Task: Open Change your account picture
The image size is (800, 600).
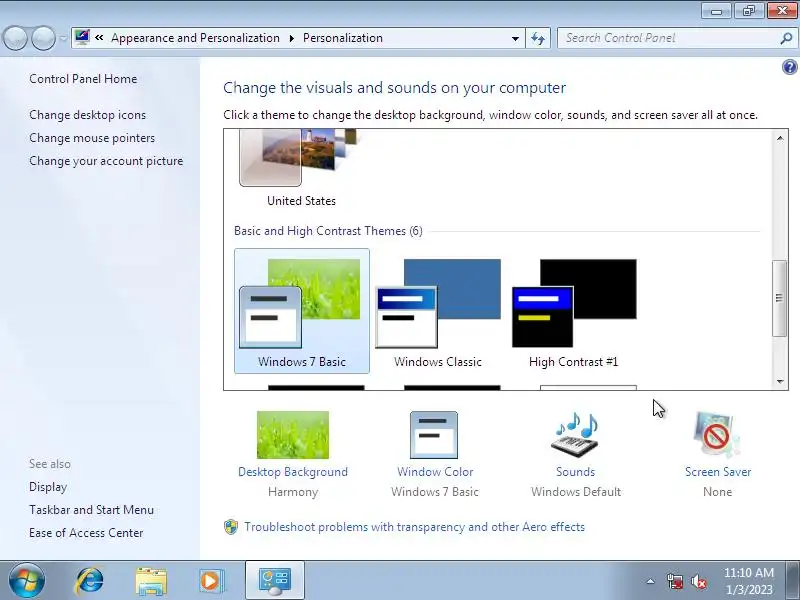Action: coord(106,161)
